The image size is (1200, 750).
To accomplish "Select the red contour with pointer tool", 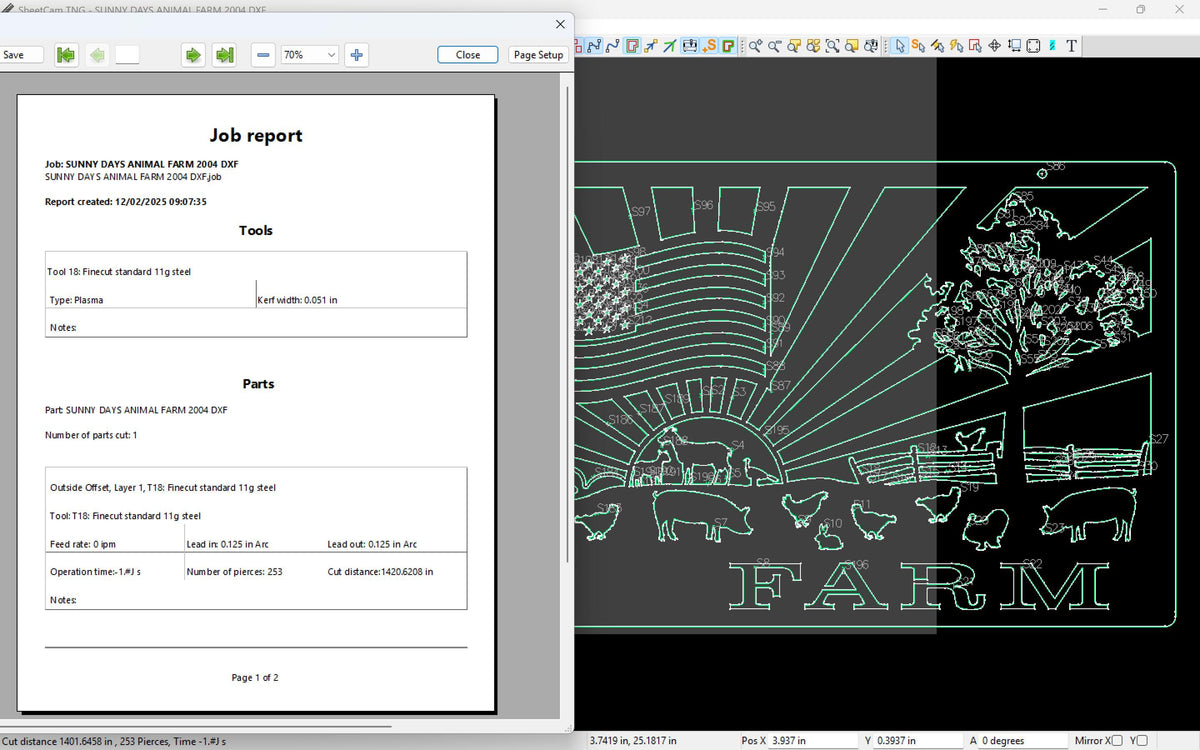I will pos(976,46).
